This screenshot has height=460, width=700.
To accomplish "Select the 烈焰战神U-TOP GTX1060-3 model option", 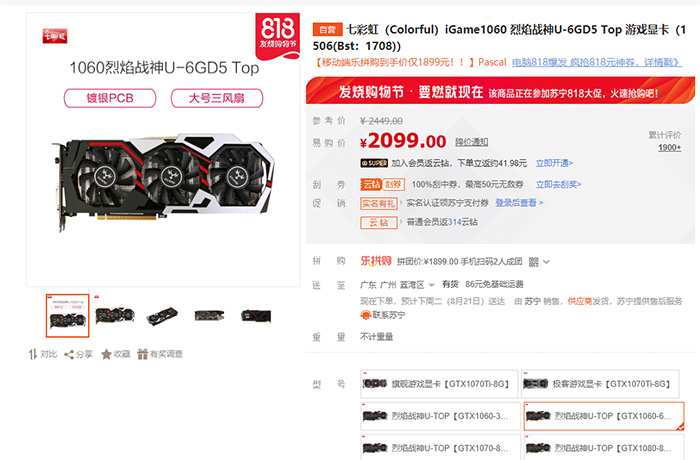I will [440, 416].
